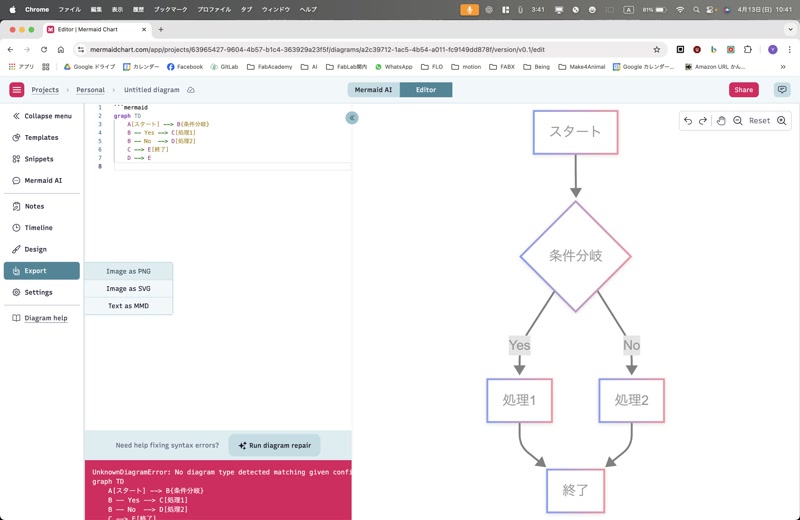Open Templates in sidebar

(x=35, y=137)
